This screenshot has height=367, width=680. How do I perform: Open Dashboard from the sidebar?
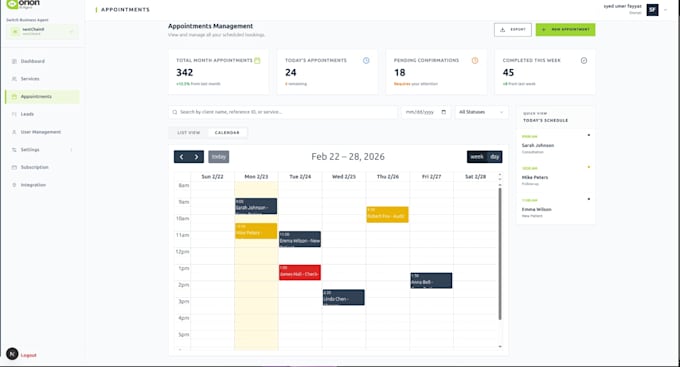pyautogui.click(x=42, y=61)
